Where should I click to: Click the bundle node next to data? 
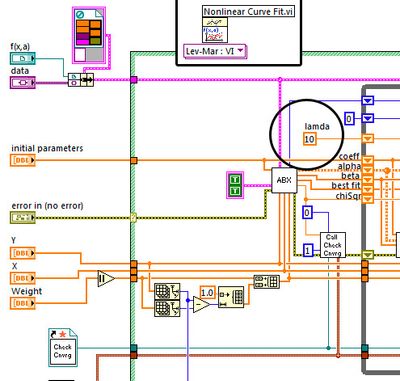(81, 80)
